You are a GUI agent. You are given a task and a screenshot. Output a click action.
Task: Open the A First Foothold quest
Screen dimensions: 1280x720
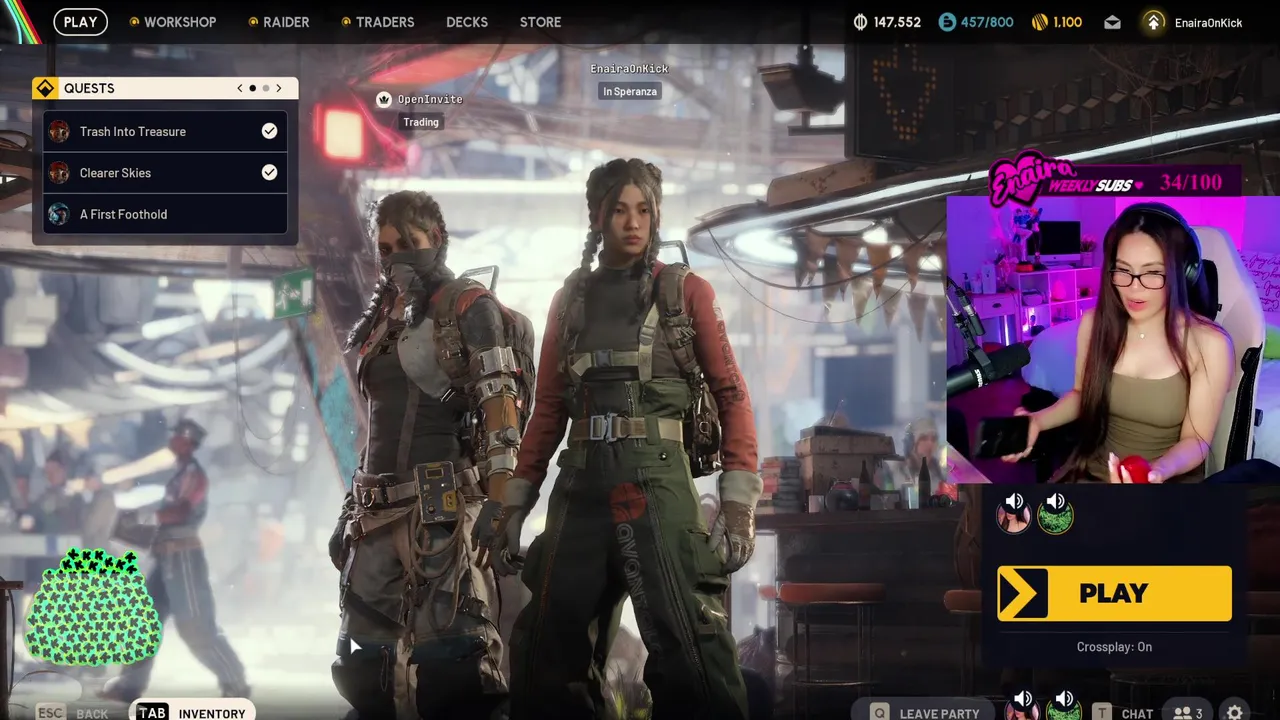[x=165, y=214]
